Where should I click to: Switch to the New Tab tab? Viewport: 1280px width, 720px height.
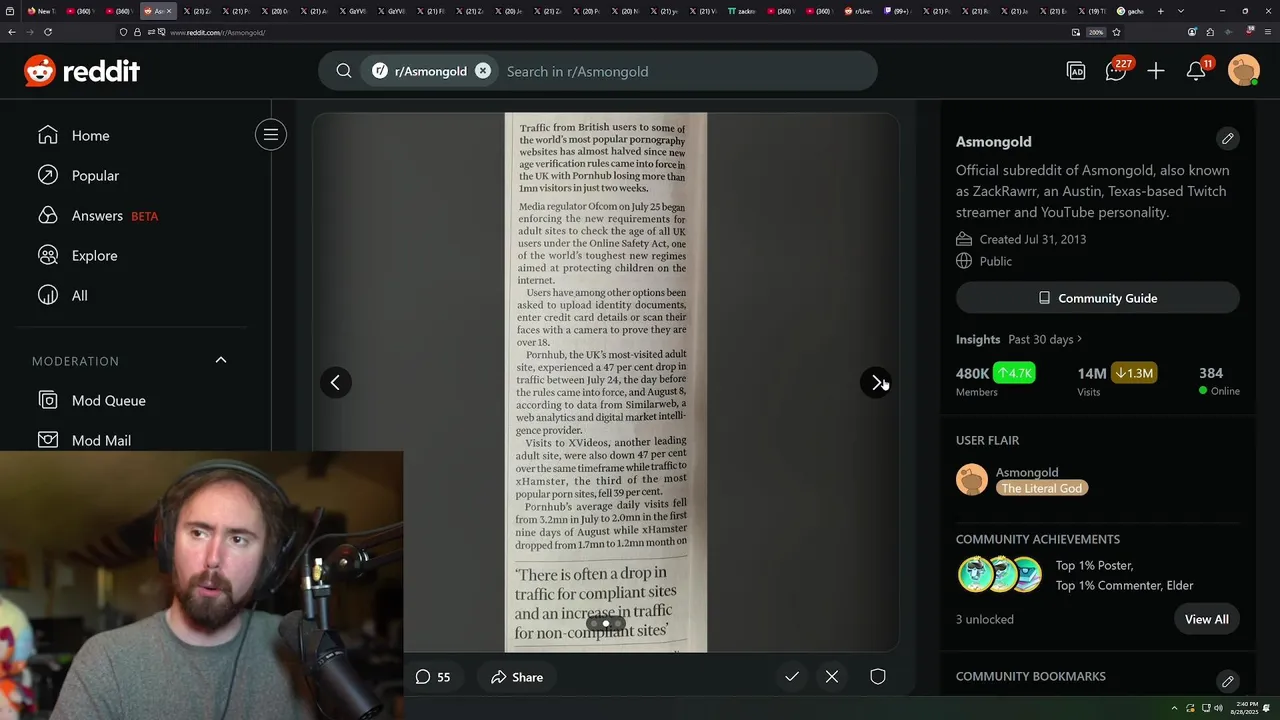coord(41,11)
